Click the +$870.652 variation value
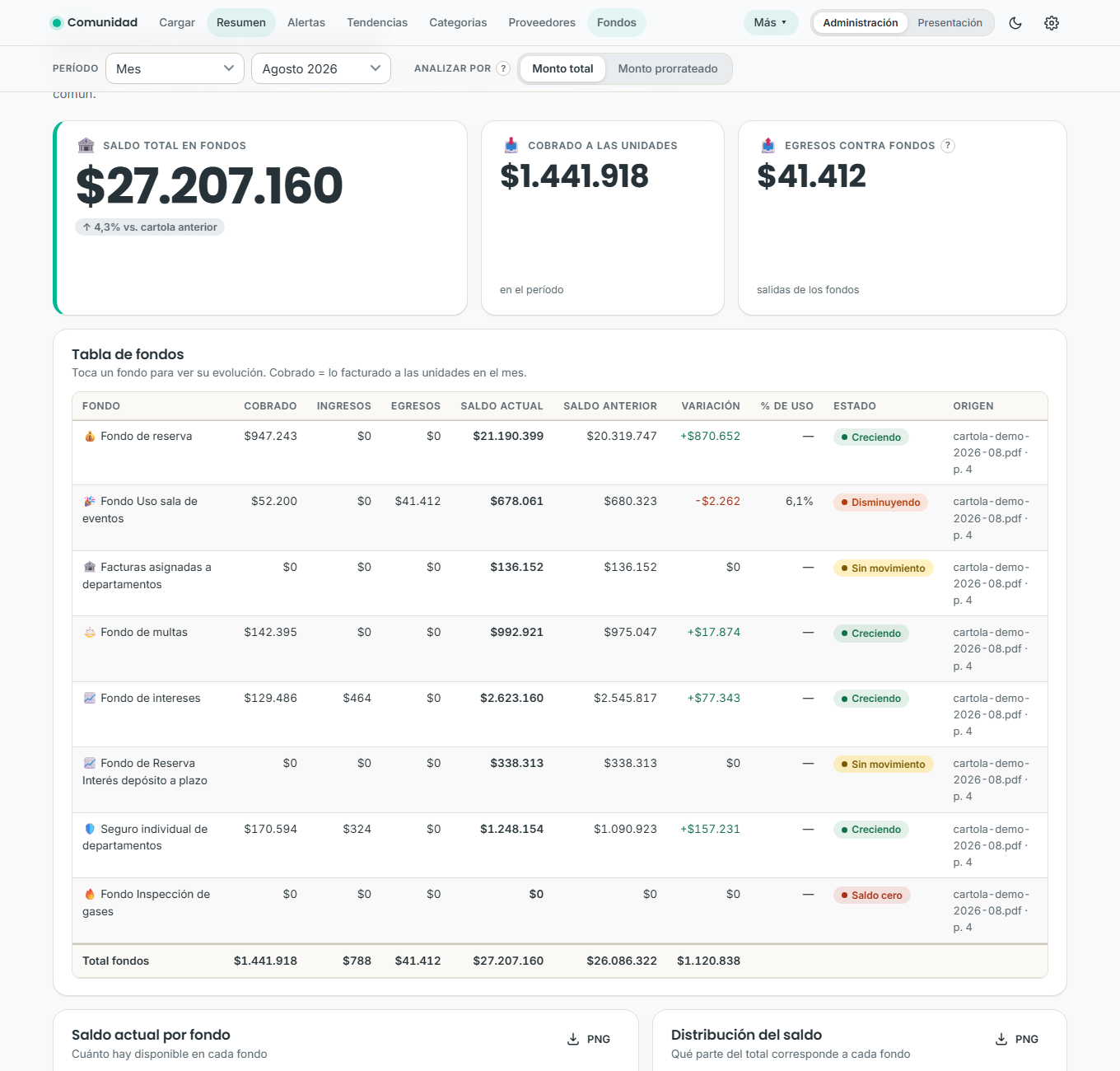1120x1071 pixels. coord(710,437)
